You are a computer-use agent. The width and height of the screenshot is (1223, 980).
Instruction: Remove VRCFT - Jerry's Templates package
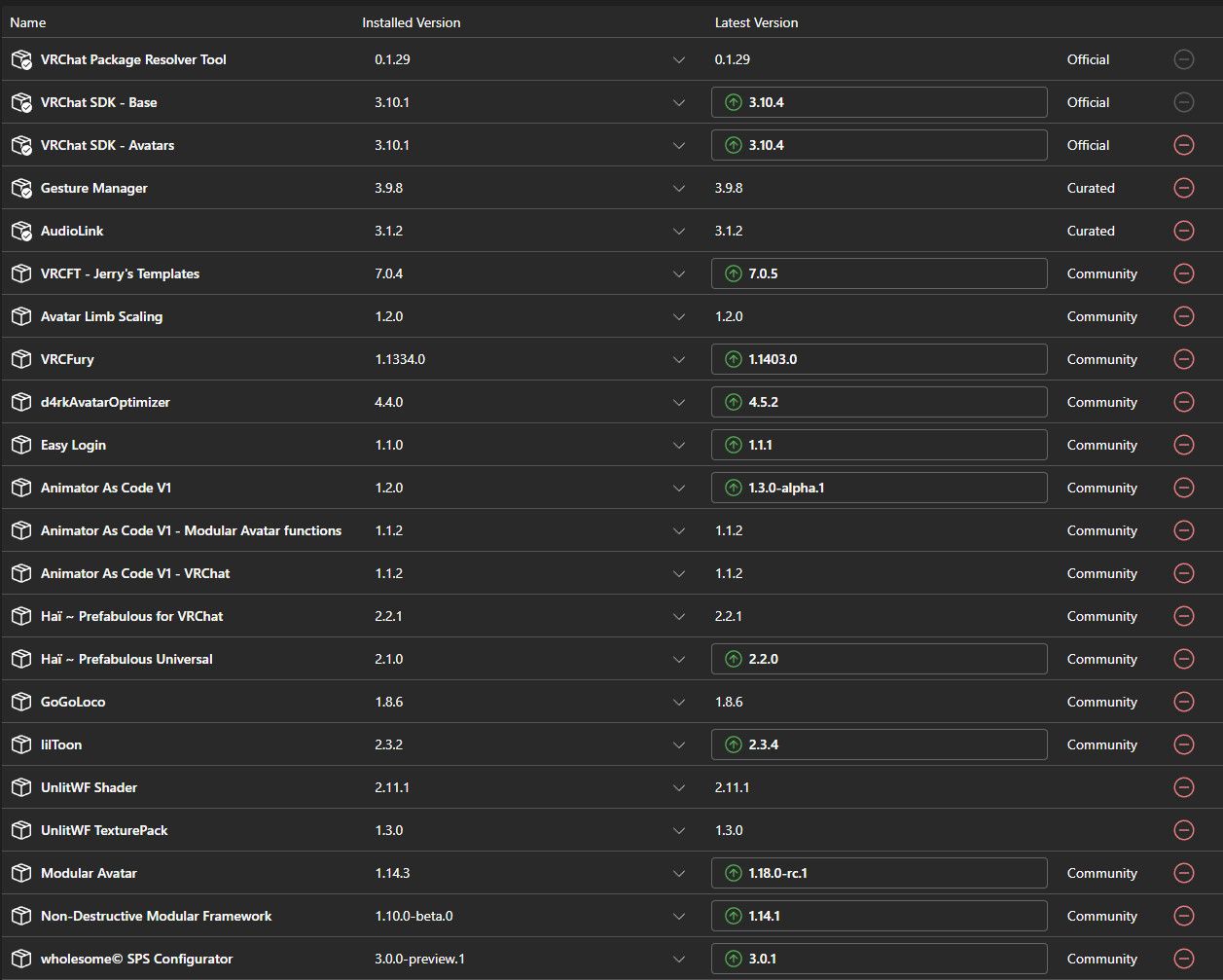pos(1184,273)
